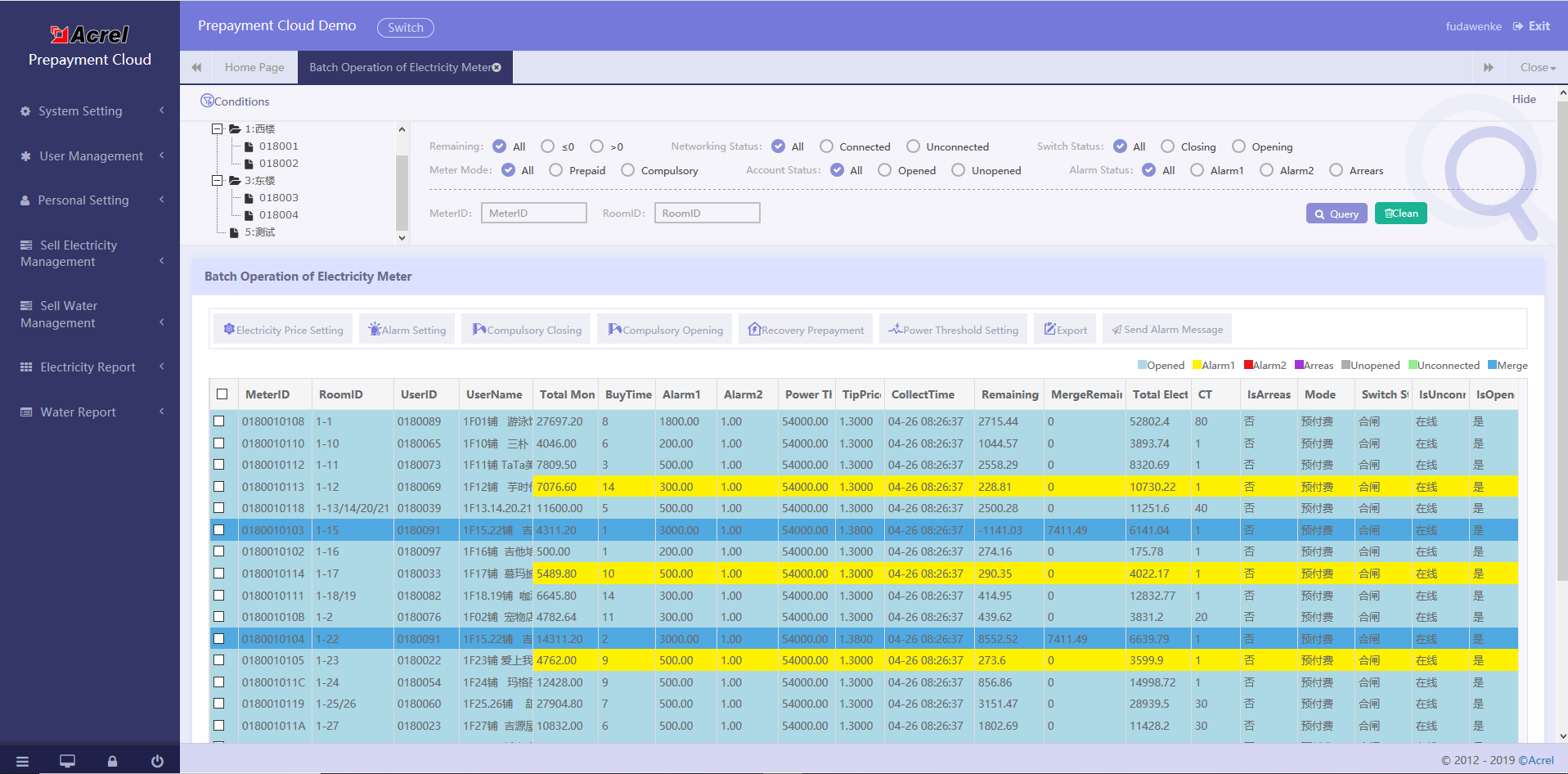Open Alarm Setting
The height and width of the screenshot is (774, 1568).
[407, 330]
